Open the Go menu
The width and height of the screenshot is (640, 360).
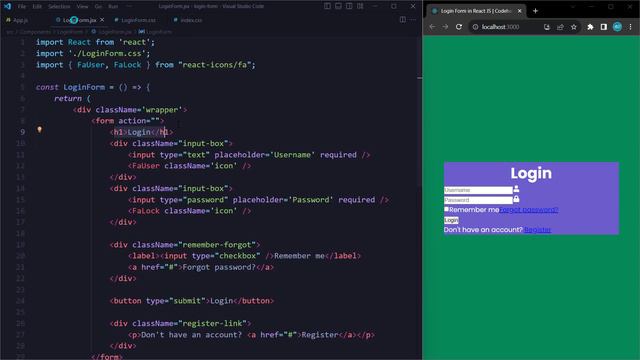pos(98,7)
